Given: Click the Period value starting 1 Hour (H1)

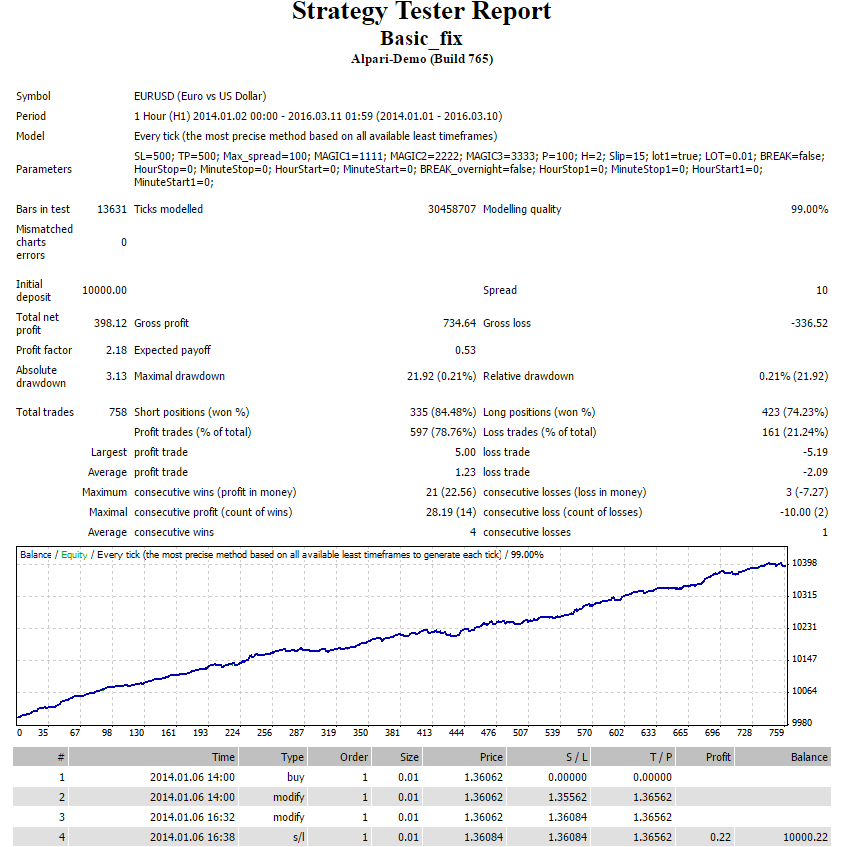Looking at the screenshot, I should (x=318, y=116).
